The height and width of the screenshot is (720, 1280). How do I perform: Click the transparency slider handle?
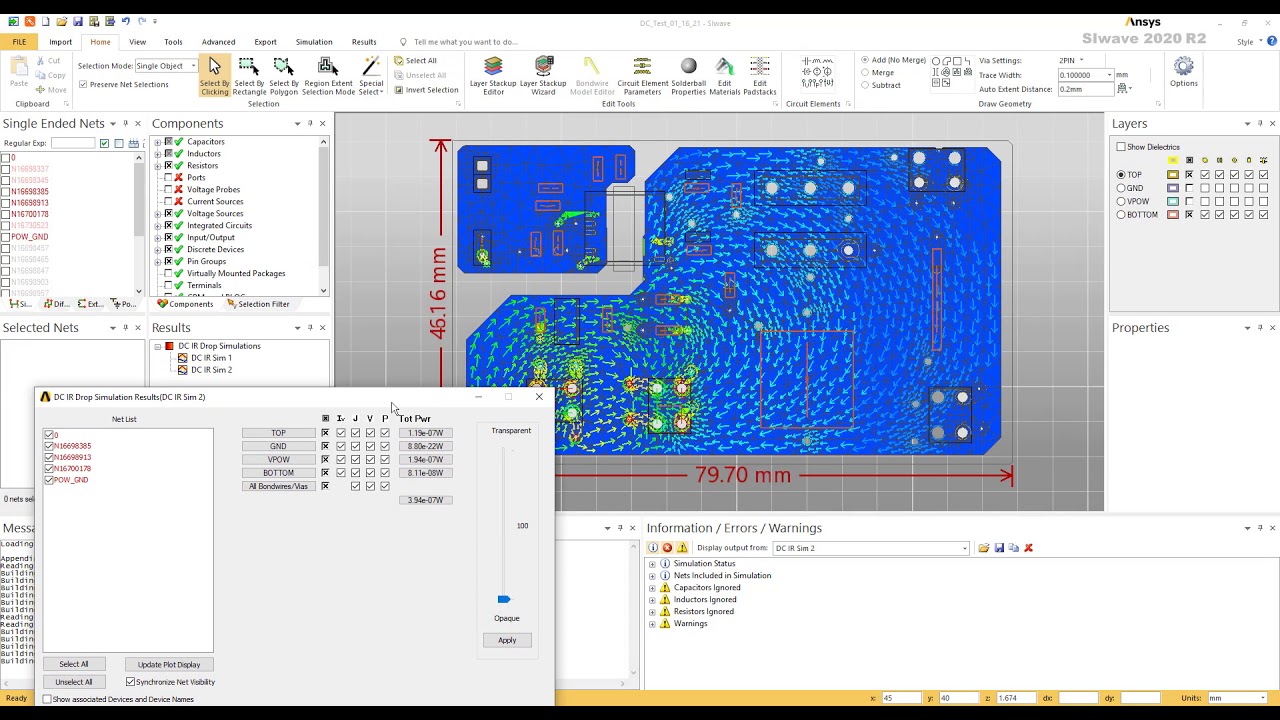coord(504,599)
